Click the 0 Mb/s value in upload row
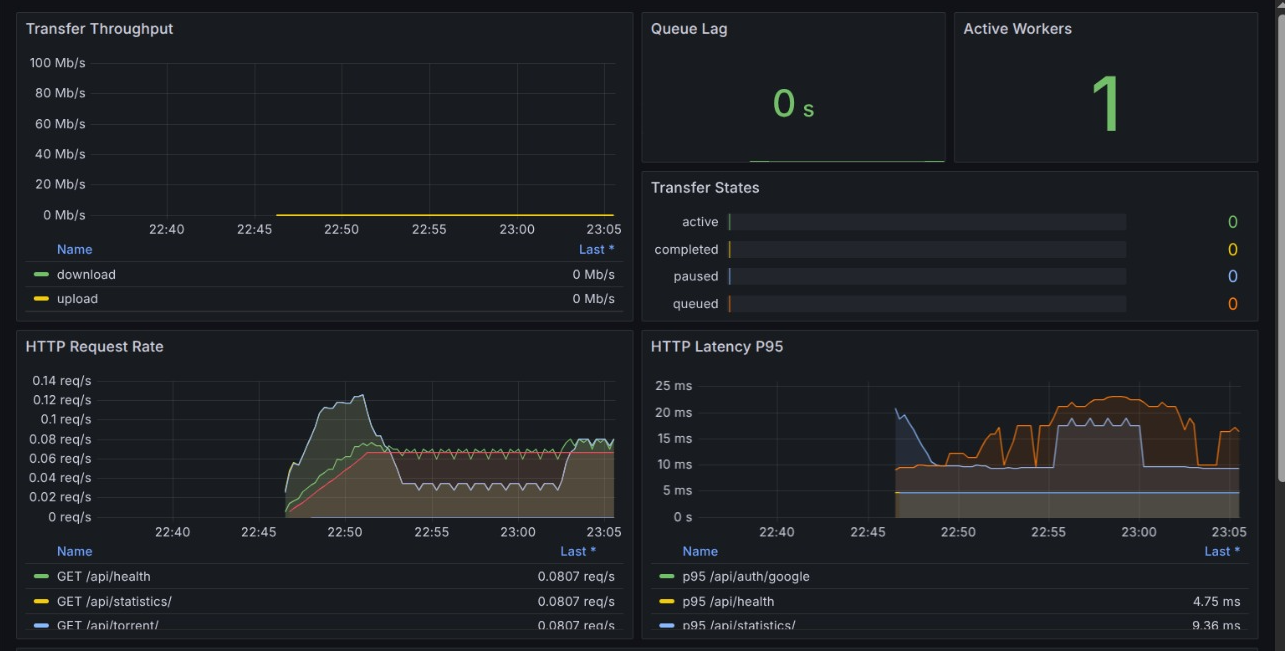Screen dimensions: 1285x651 (x=594, y=299)
